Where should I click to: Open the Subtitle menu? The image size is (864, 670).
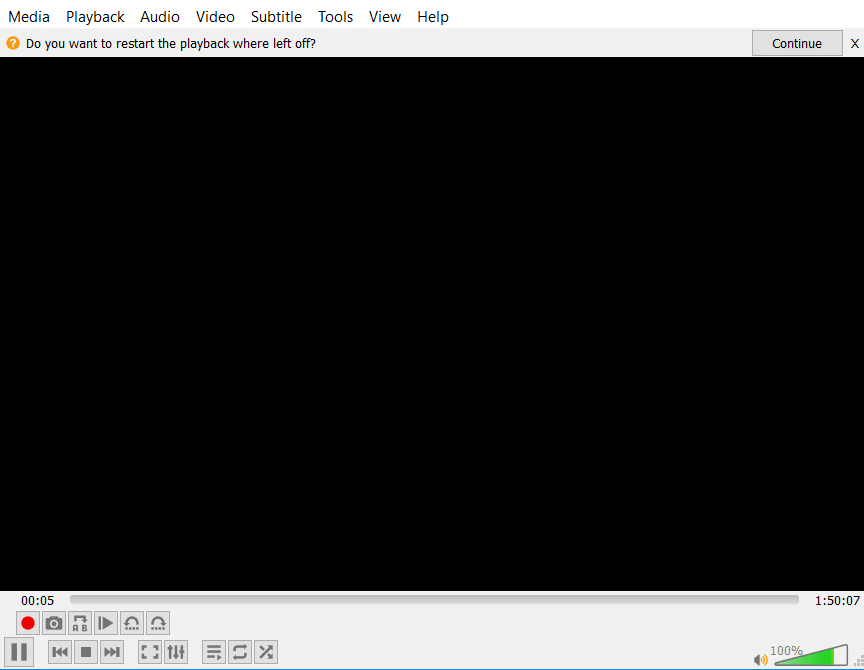pyautogui.click(x=276, y=16)
